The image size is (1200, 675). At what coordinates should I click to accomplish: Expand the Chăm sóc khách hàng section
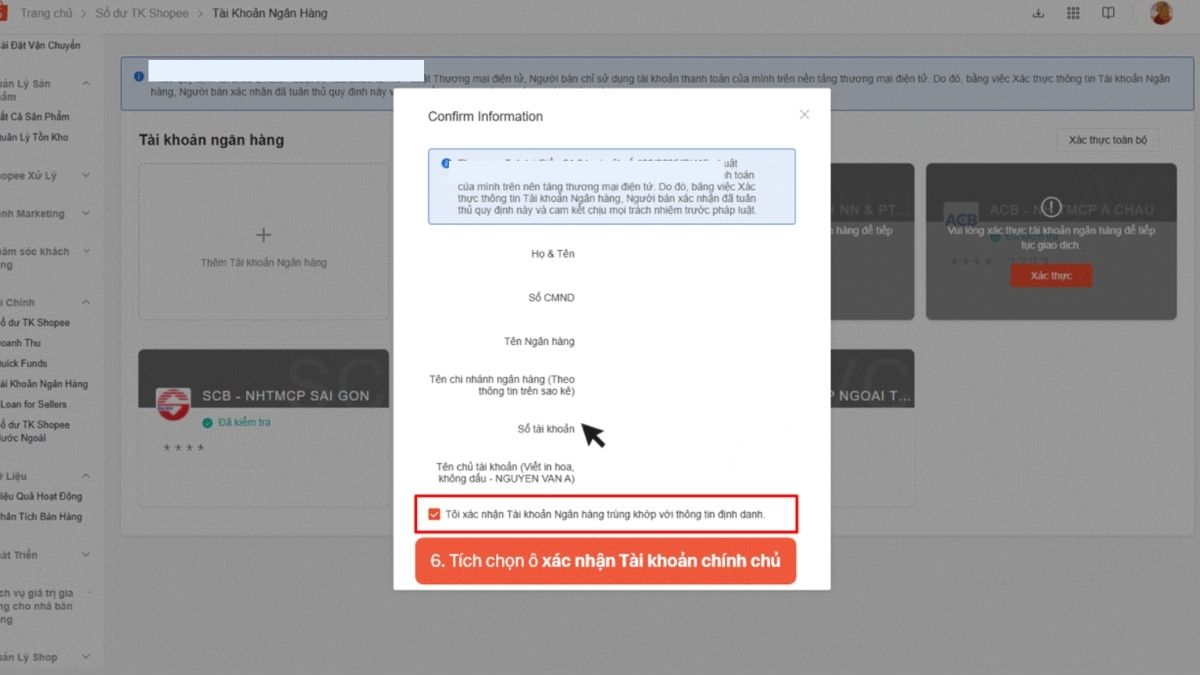[86, 252]
